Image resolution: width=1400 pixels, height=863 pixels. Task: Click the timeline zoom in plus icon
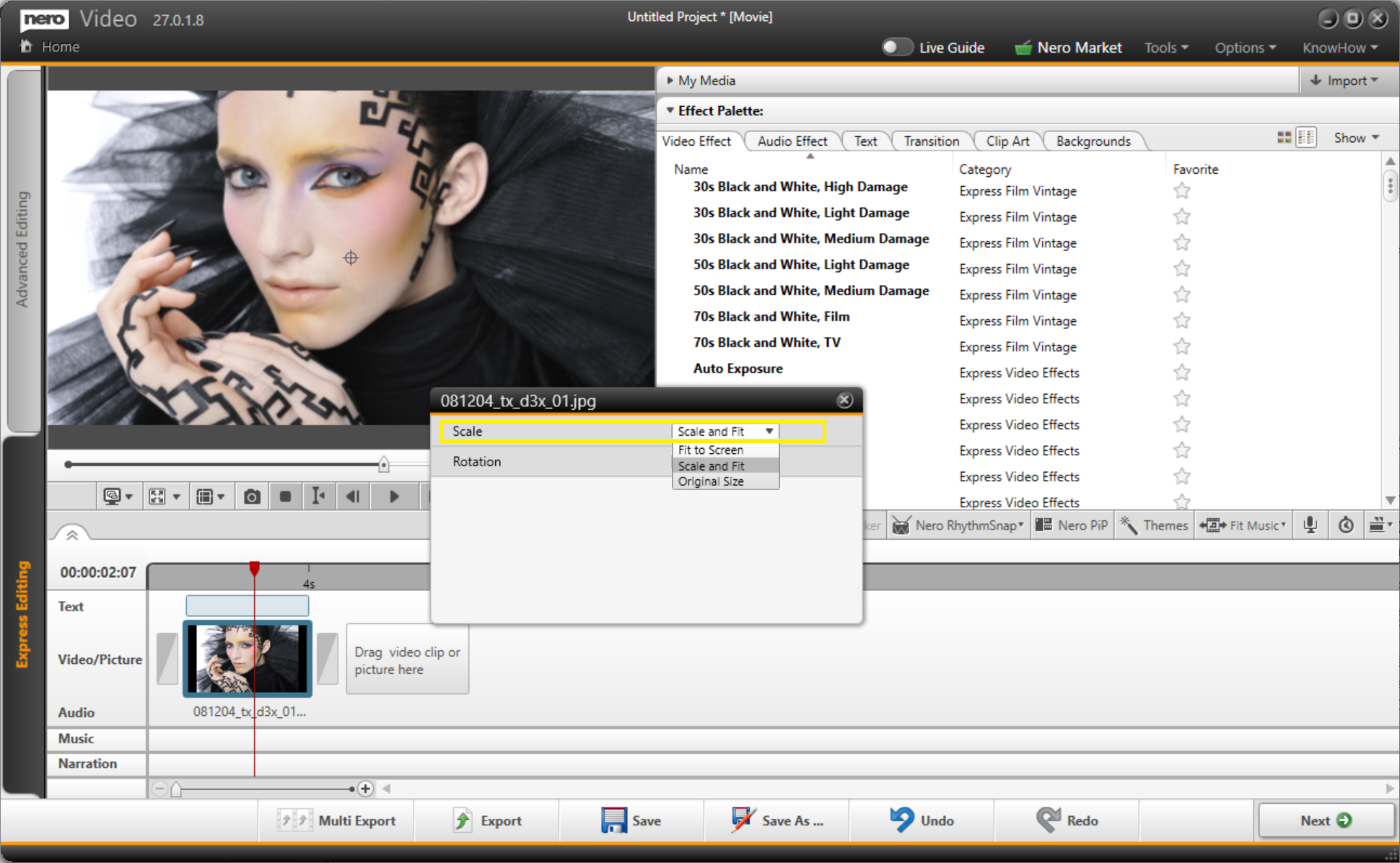coord(365,789)
